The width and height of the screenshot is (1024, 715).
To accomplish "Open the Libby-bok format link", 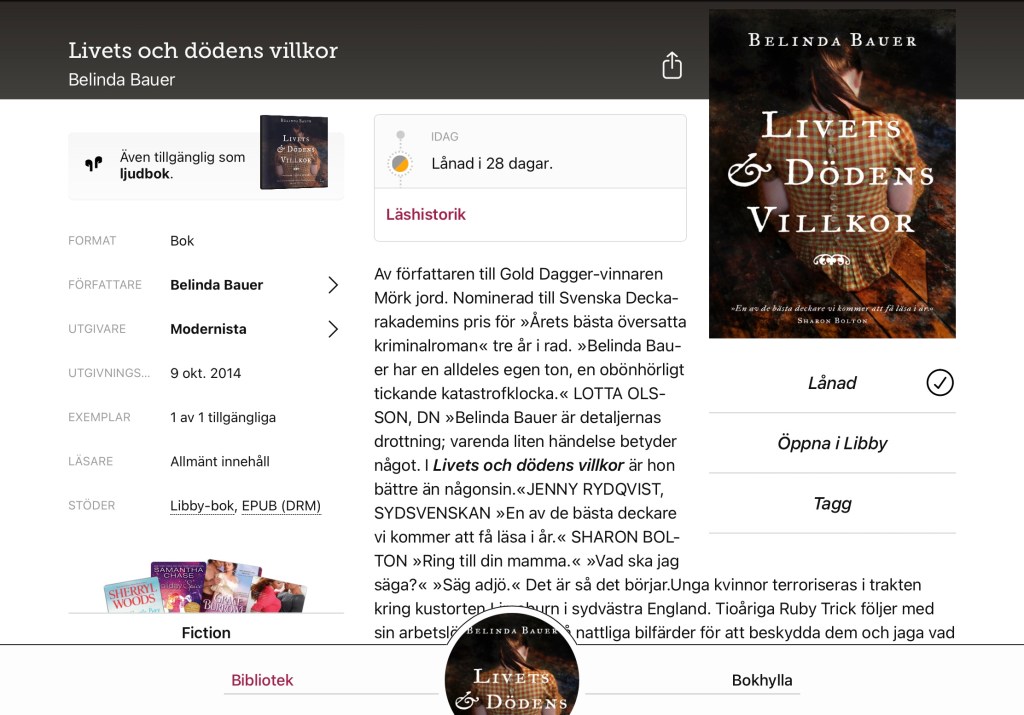I will [x=202, y=506].
